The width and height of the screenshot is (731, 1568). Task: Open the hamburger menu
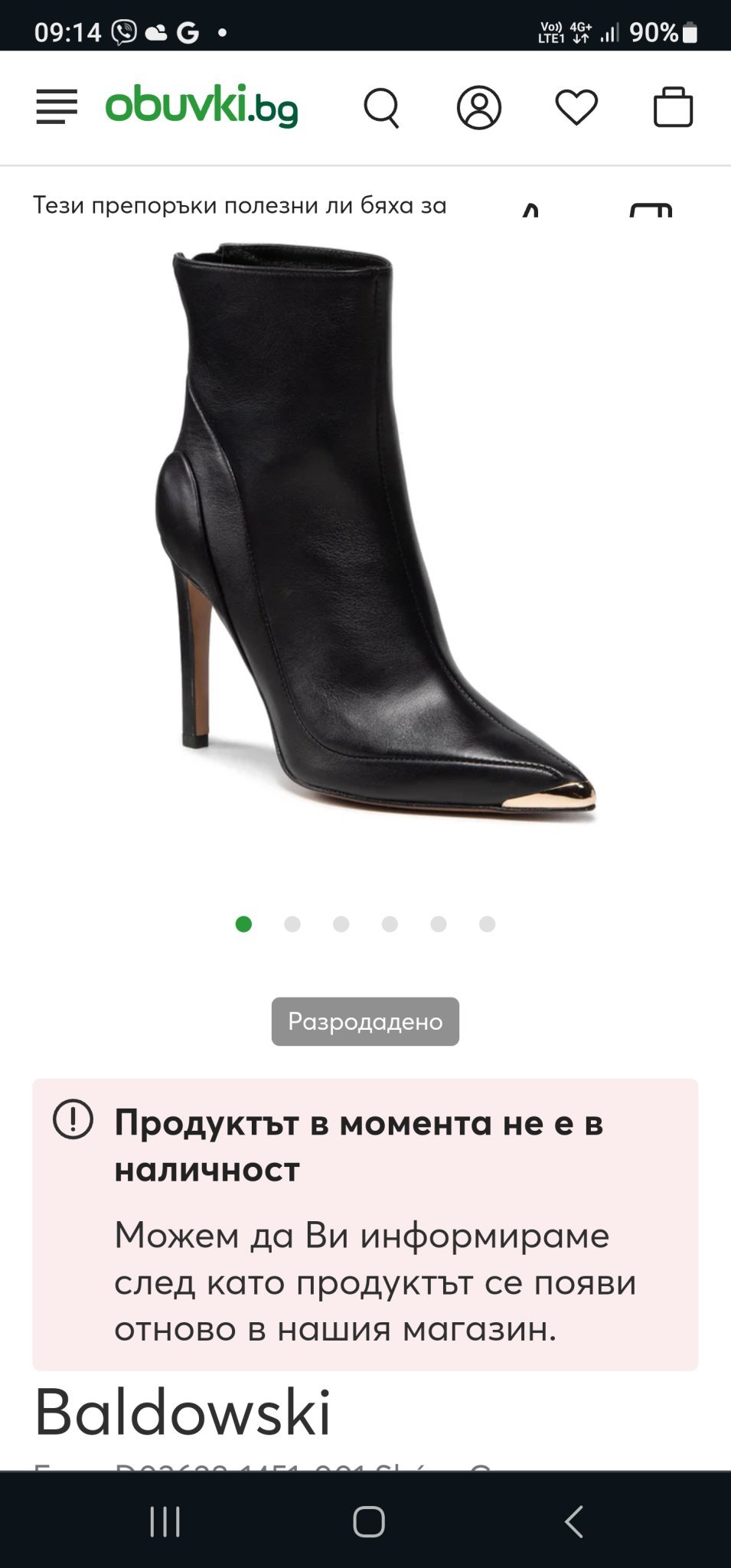click(x=57, y=107)
